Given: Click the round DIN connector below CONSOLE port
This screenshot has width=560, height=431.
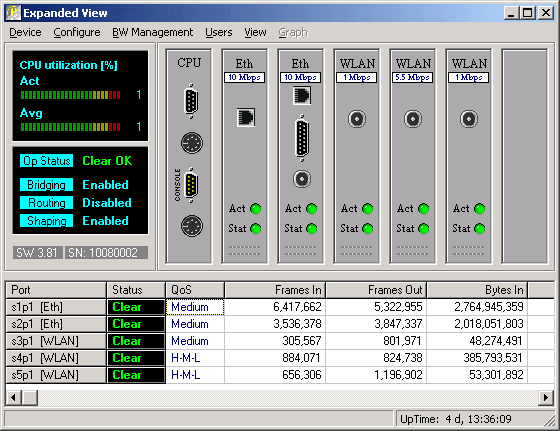Looking at the screenshot, I should [x=192, y=226].
